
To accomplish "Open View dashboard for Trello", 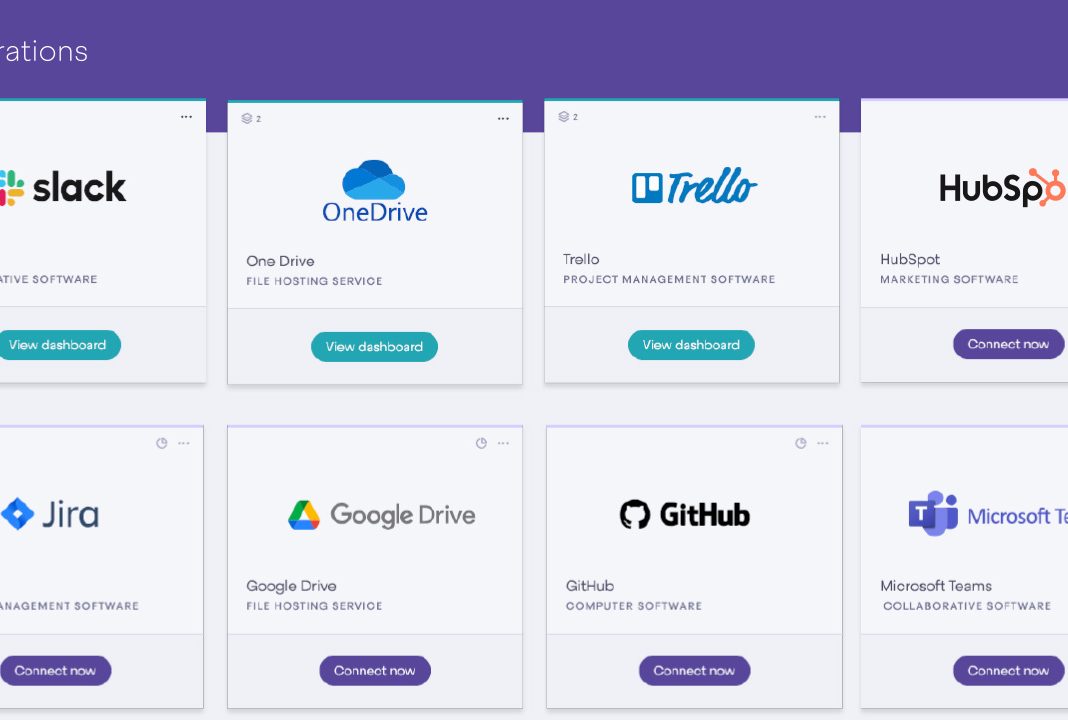I will [691, 345].
